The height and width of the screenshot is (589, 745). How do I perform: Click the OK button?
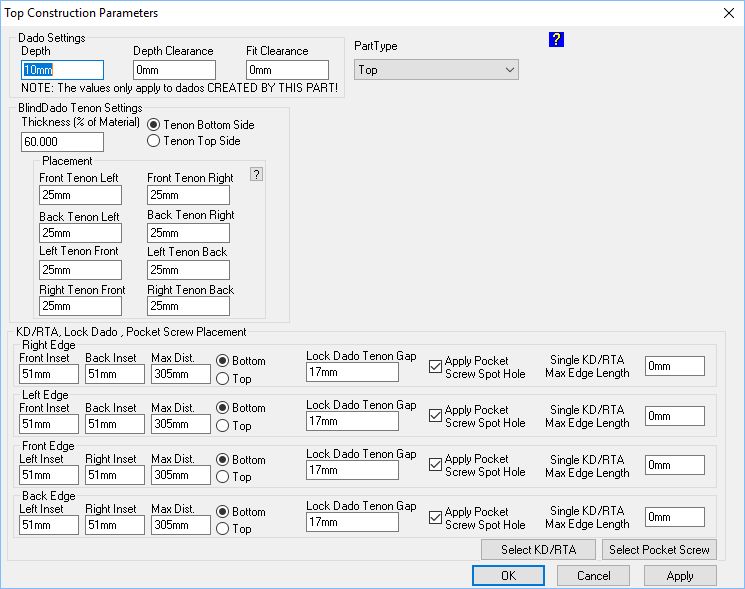tap(508, 575)
